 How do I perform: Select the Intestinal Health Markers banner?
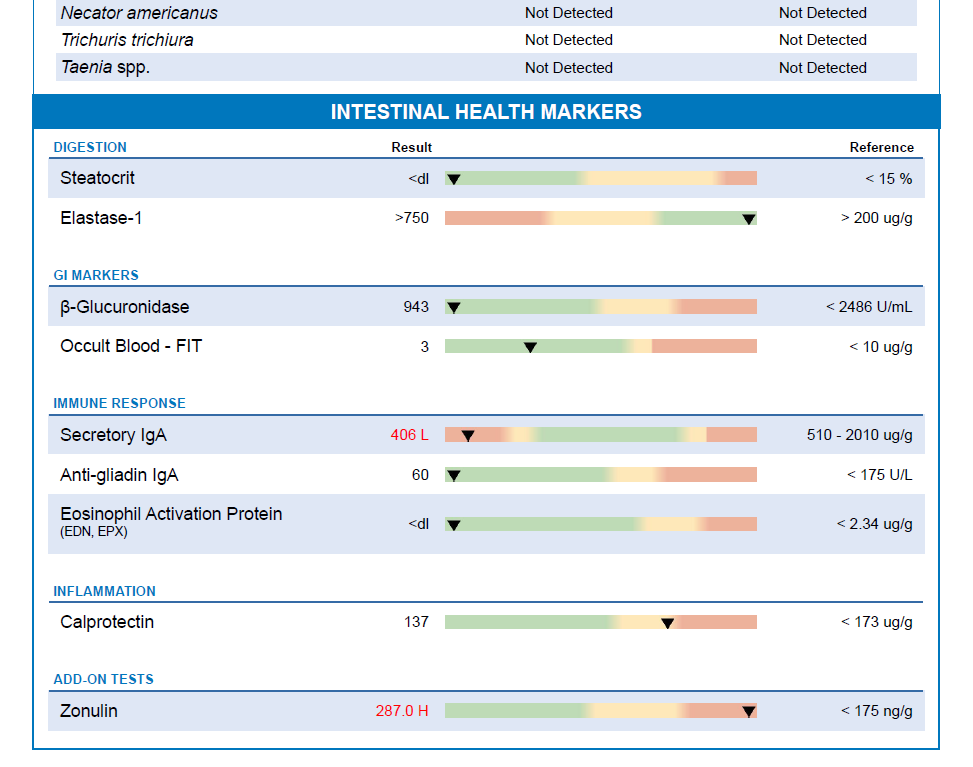pos(486,112)
